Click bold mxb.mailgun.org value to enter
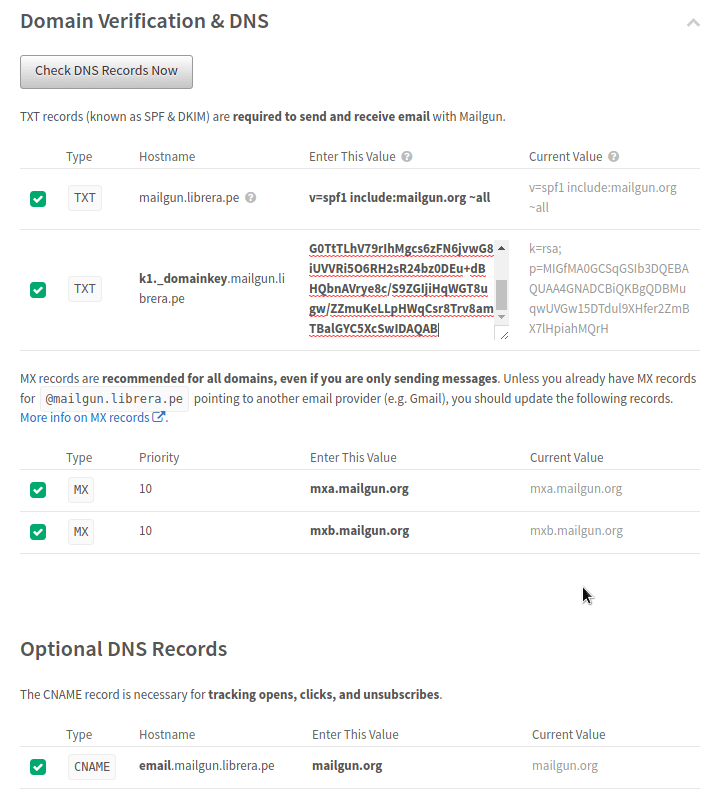This screenshot has width=719, height=802. tap(360, 531)
